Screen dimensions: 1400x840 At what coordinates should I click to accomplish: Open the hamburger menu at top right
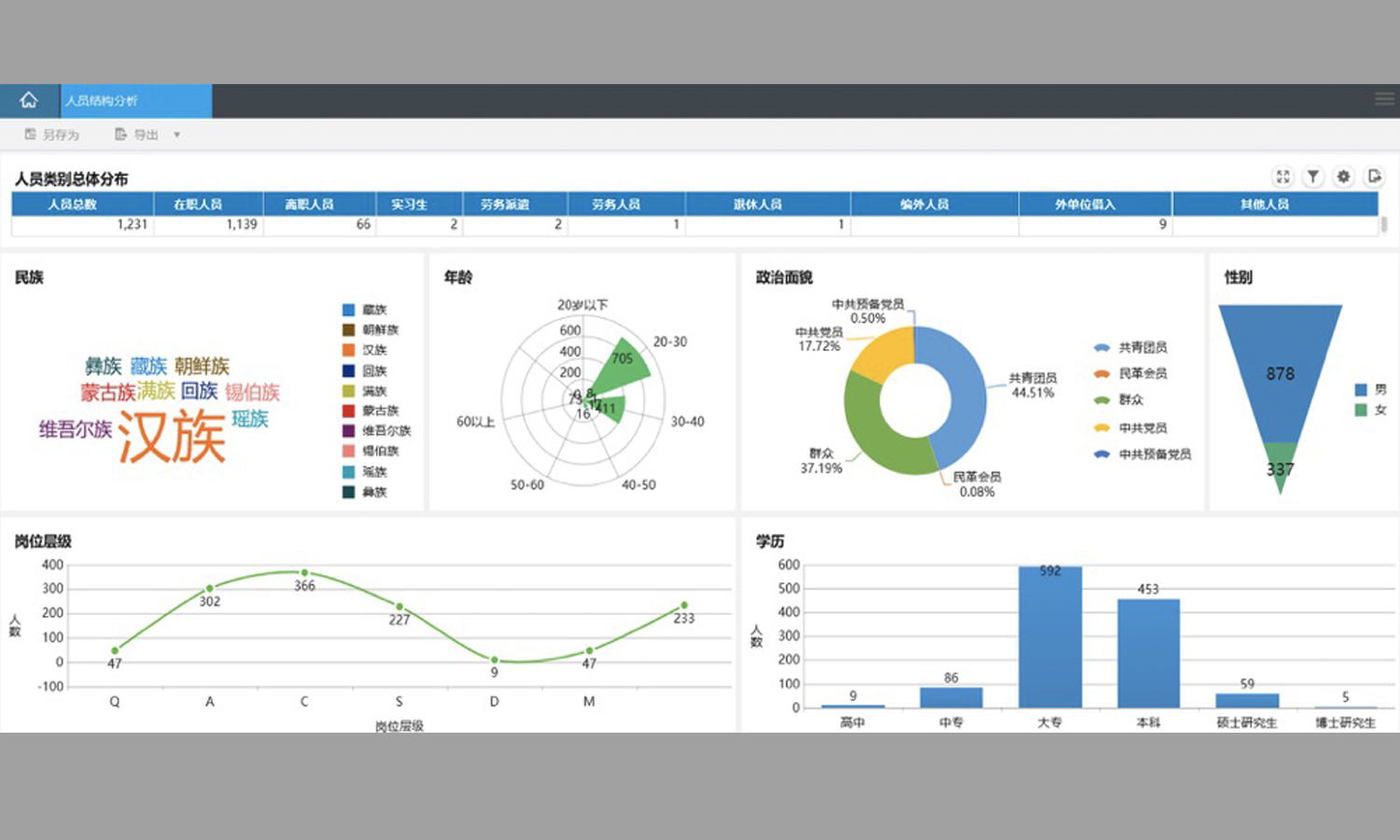pos(1384,99)
